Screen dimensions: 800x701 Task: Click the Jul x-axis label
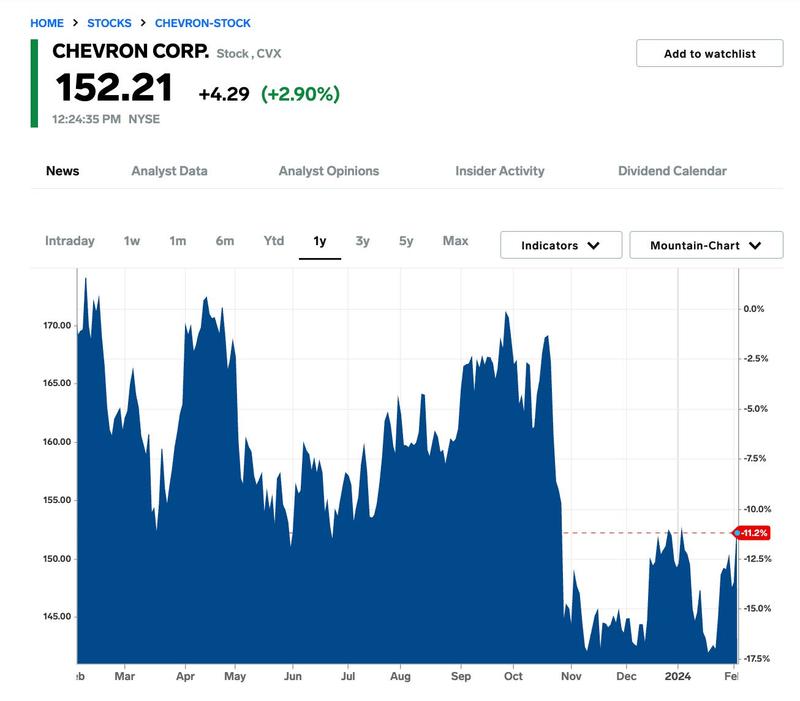pyautogui.click(x=347, y=676)
